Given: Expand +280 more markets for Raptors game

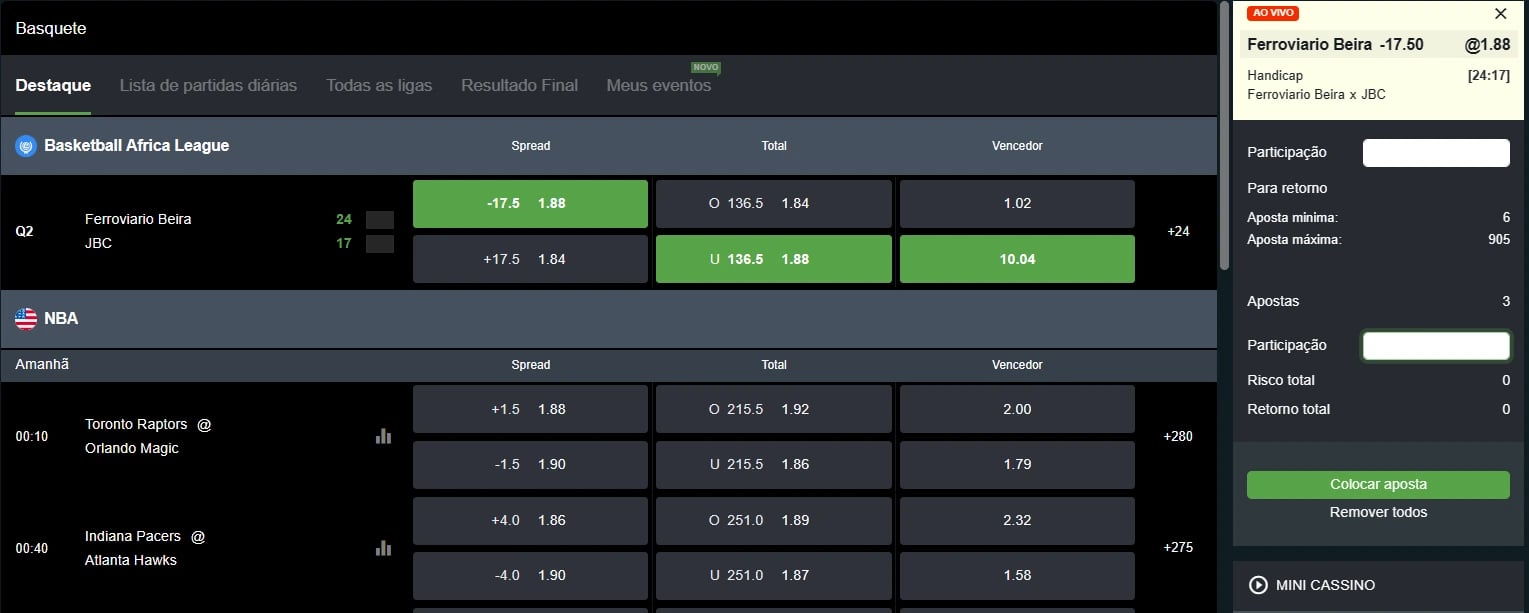Looking at the screenshot, I should coord(1178,437).
